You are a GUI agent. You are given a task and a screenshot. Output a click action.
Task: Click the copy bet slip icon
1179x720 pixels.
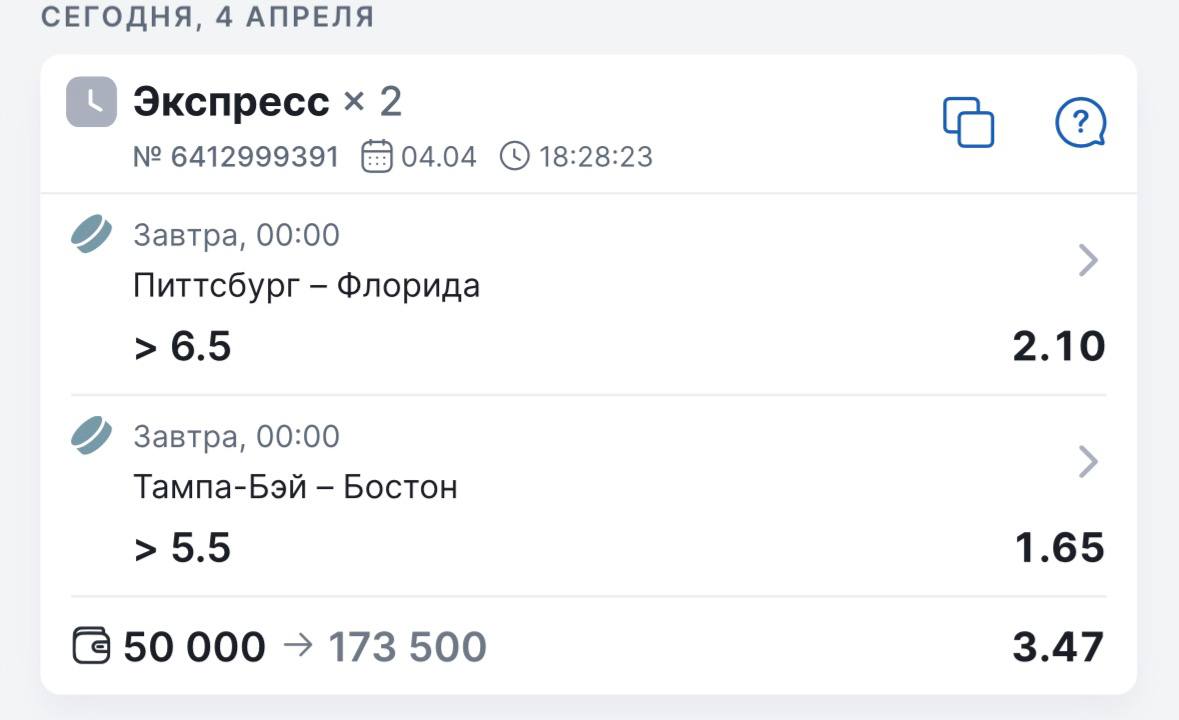pyautogui.click(x=968, y=123)
